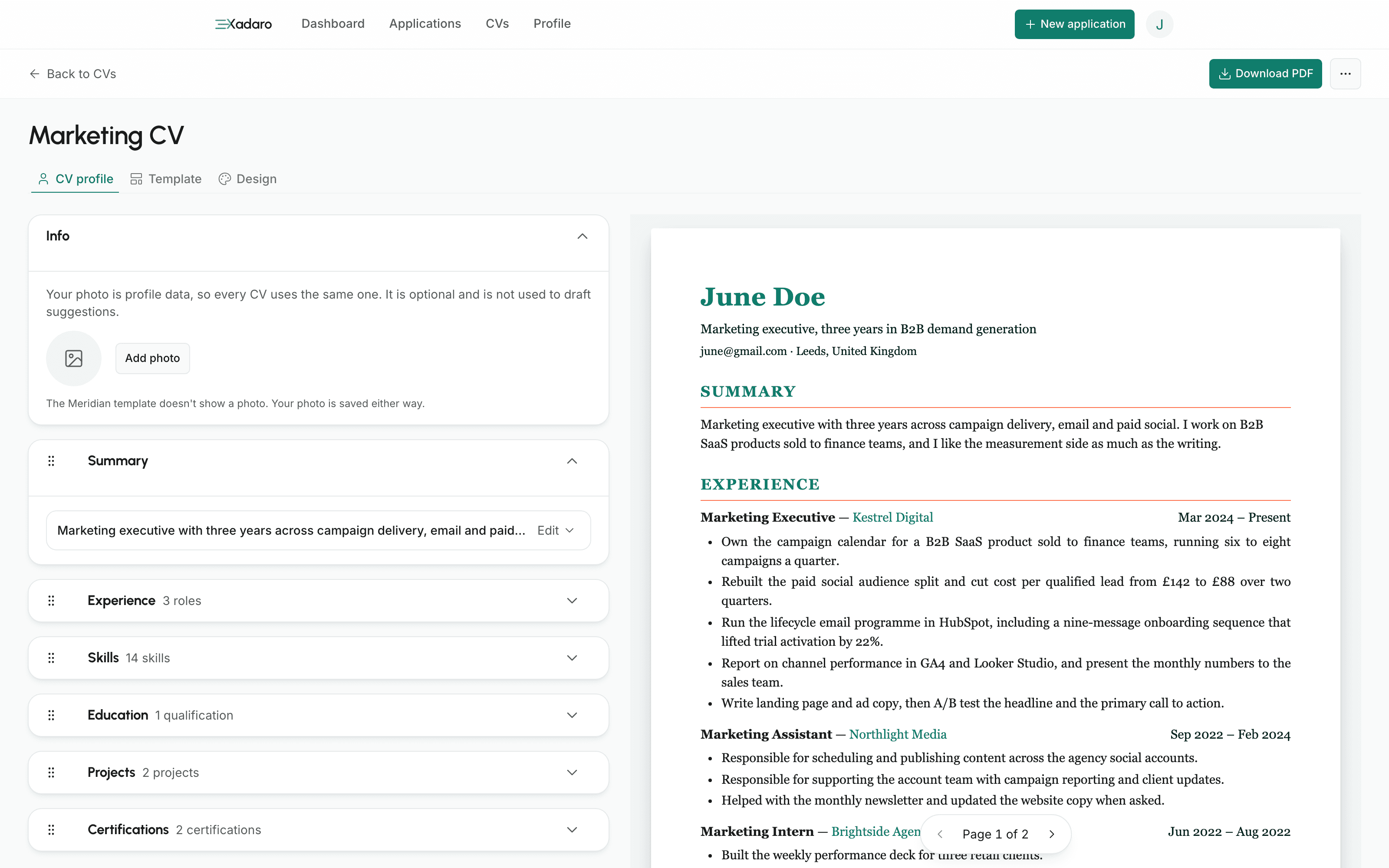Expand the Education section chevron
Viewport: 1389px width, 868px height.
pos(572,715)
